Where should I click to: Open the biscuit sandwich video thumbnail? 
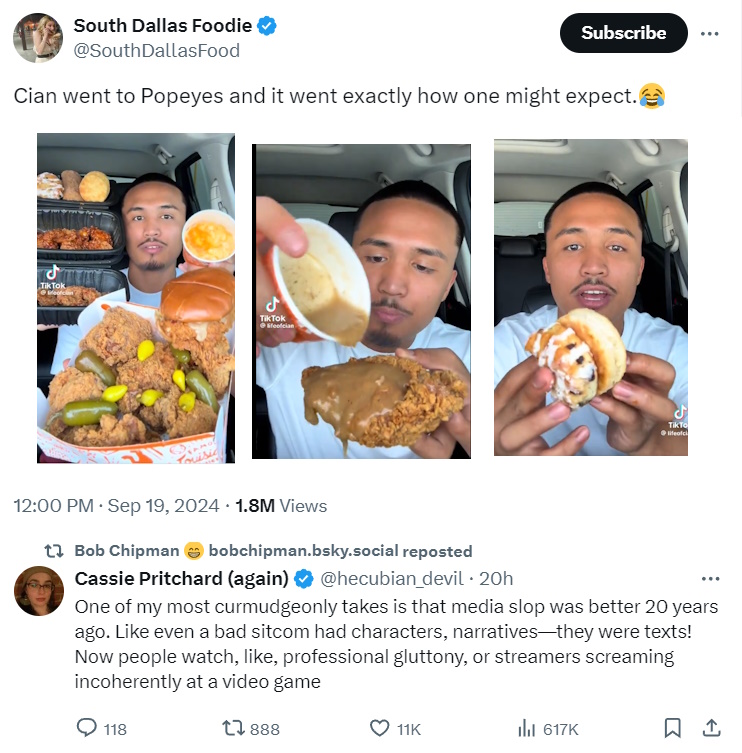[590, 297]
